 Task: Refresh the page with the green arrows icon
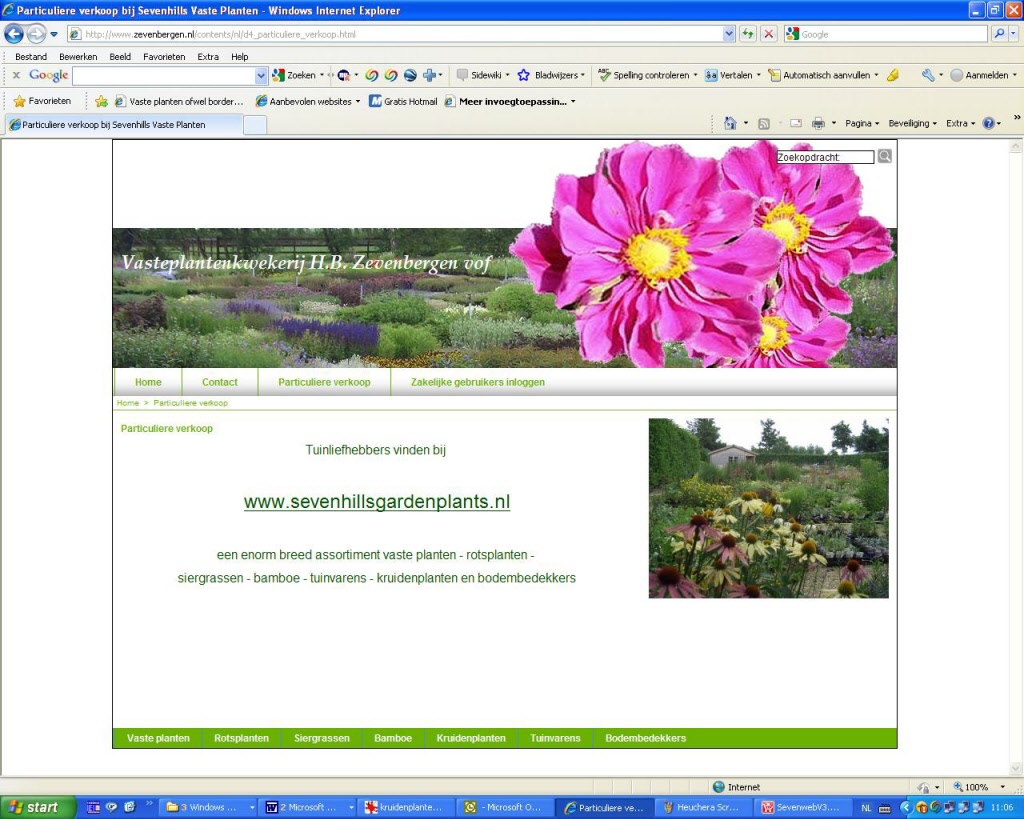[x=748, y=34]
